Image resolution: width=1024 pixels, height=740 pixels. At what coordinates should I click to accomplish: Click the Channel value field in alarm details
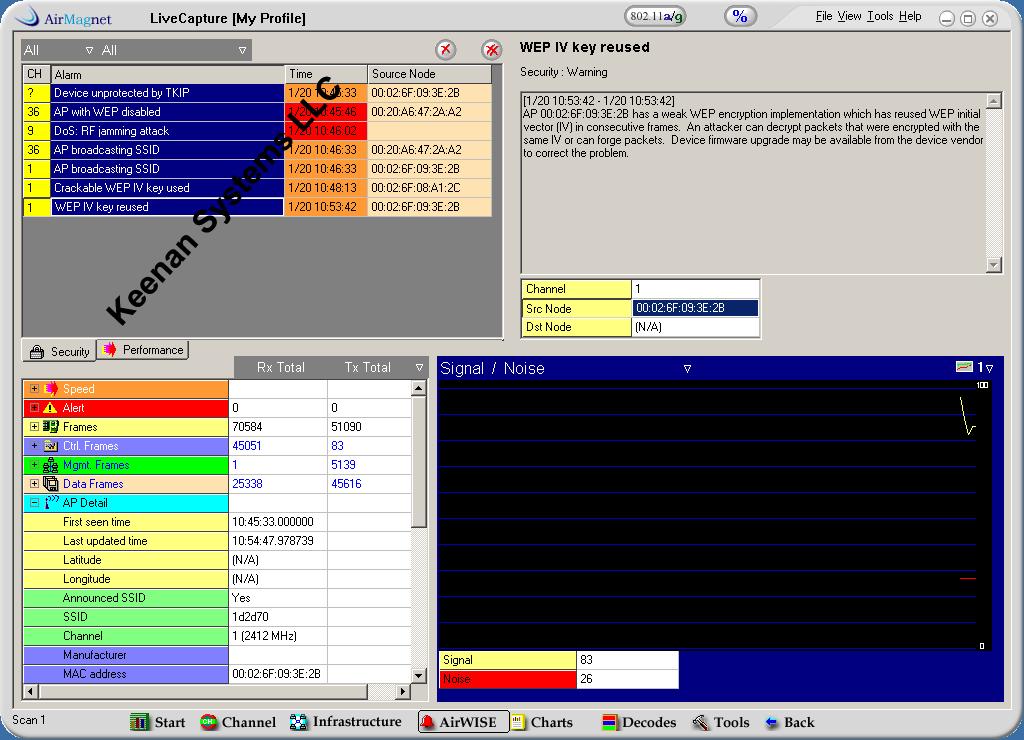(x=695, y=289)
